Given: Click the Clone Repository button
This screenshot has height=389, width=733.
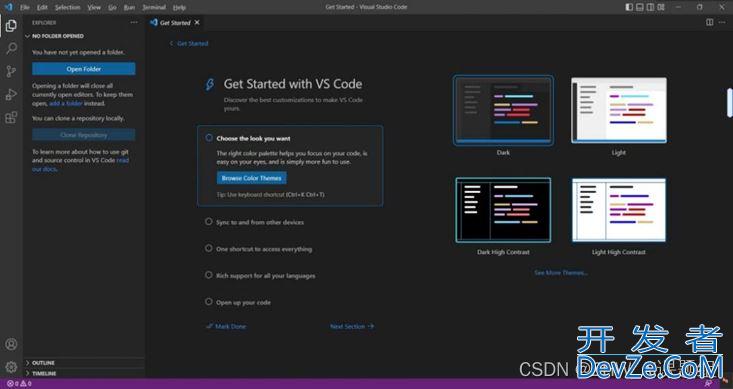Looking at the screenshot, I should pyautogui.click(x=84, y=135).
